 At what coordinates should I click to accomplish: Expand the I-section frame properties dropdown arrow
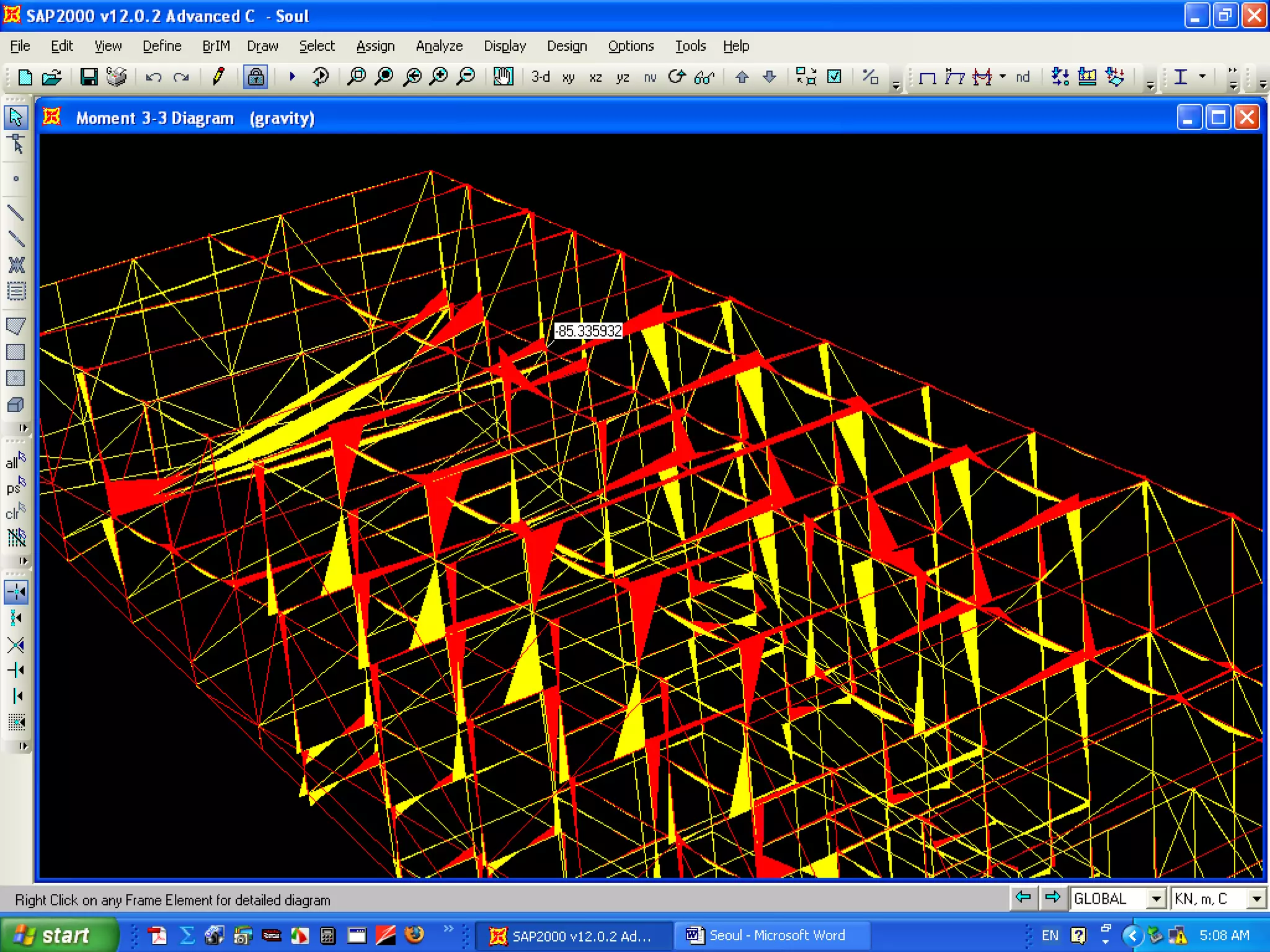(x=1202, y=77)
